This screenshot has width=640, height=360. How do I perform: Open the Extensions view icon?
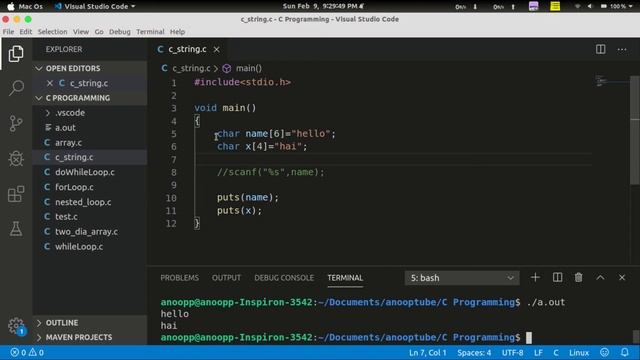pyautogui.click(x=16, y=194)
